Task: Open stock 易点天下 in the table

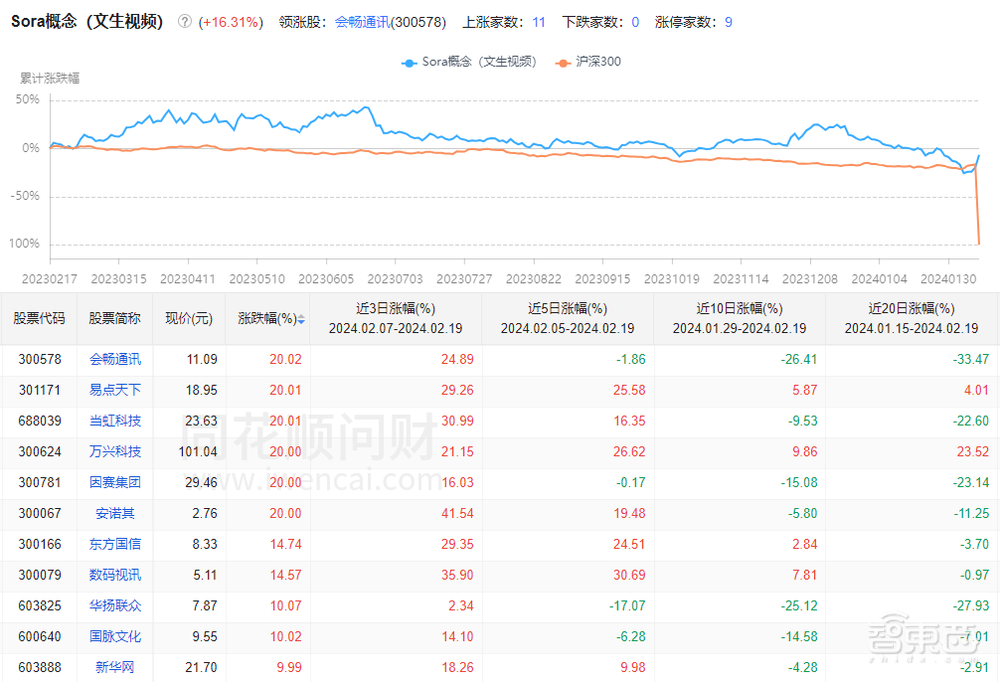Action: click(115, 390)
